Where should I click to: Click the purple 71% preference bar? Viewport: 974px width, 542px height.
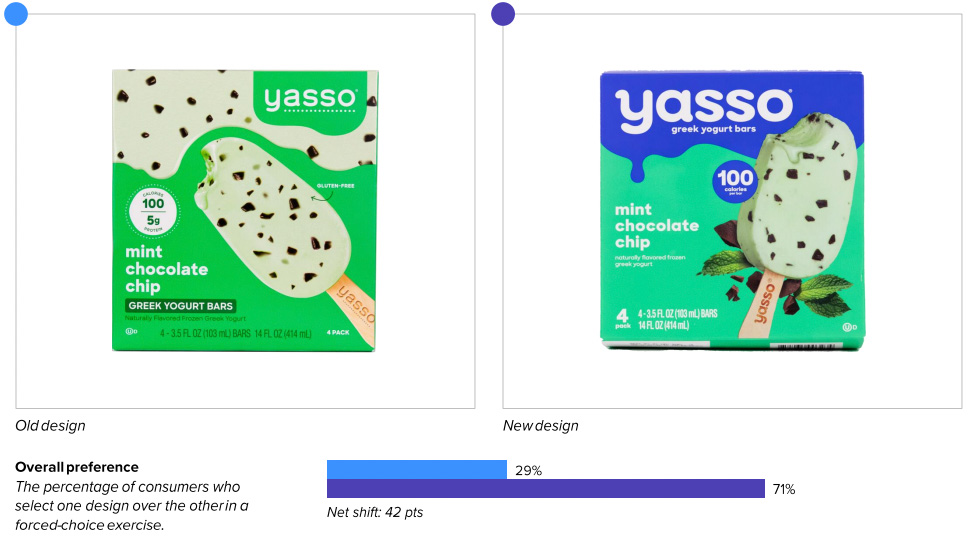(545, 489)
